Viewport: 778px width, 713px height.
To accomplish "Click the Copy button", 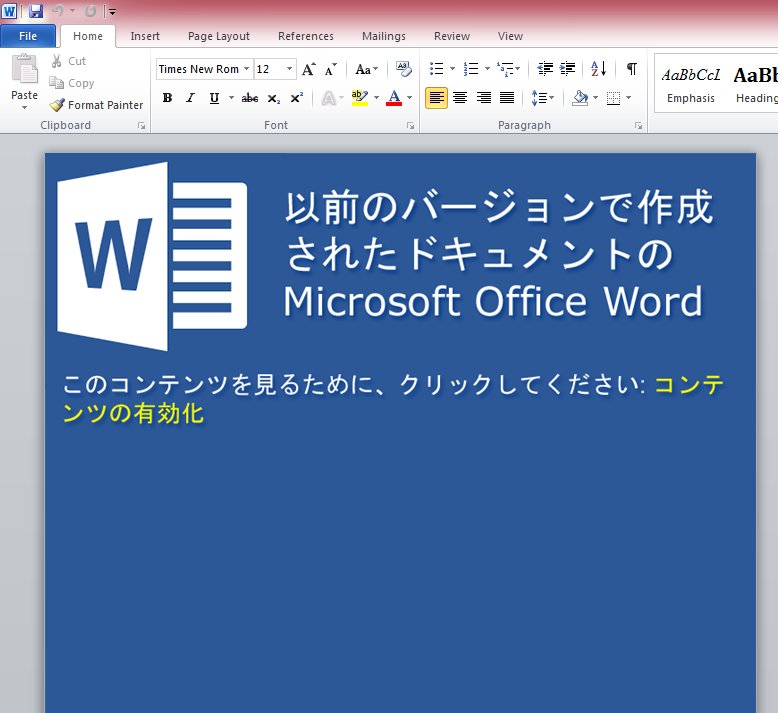I will click(72, 83).
